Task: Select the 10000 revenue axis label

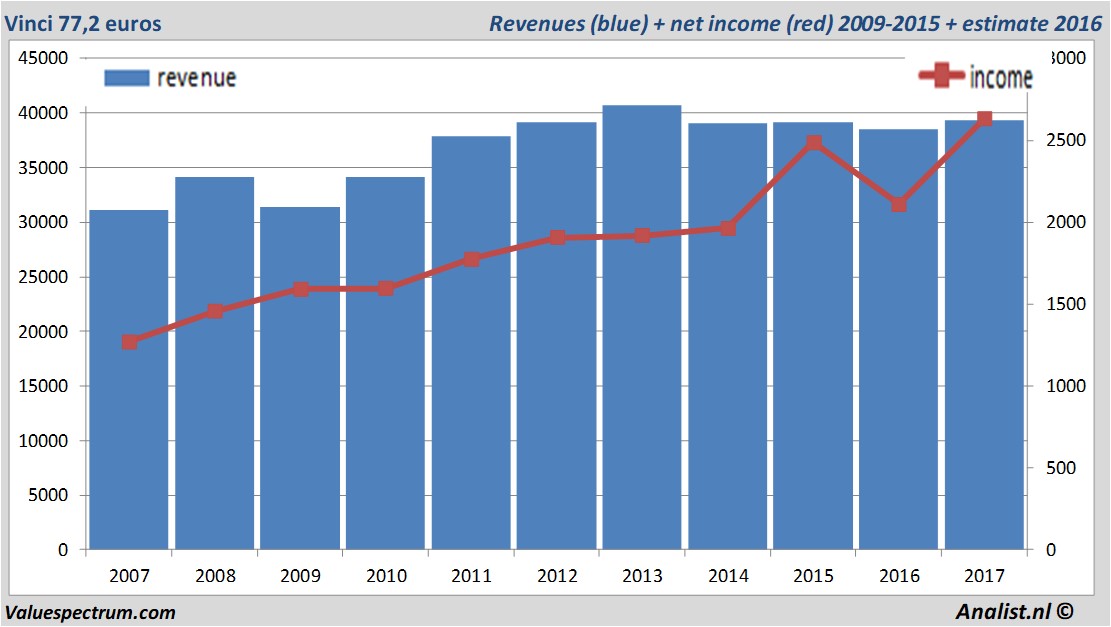Action: [43, 441]
